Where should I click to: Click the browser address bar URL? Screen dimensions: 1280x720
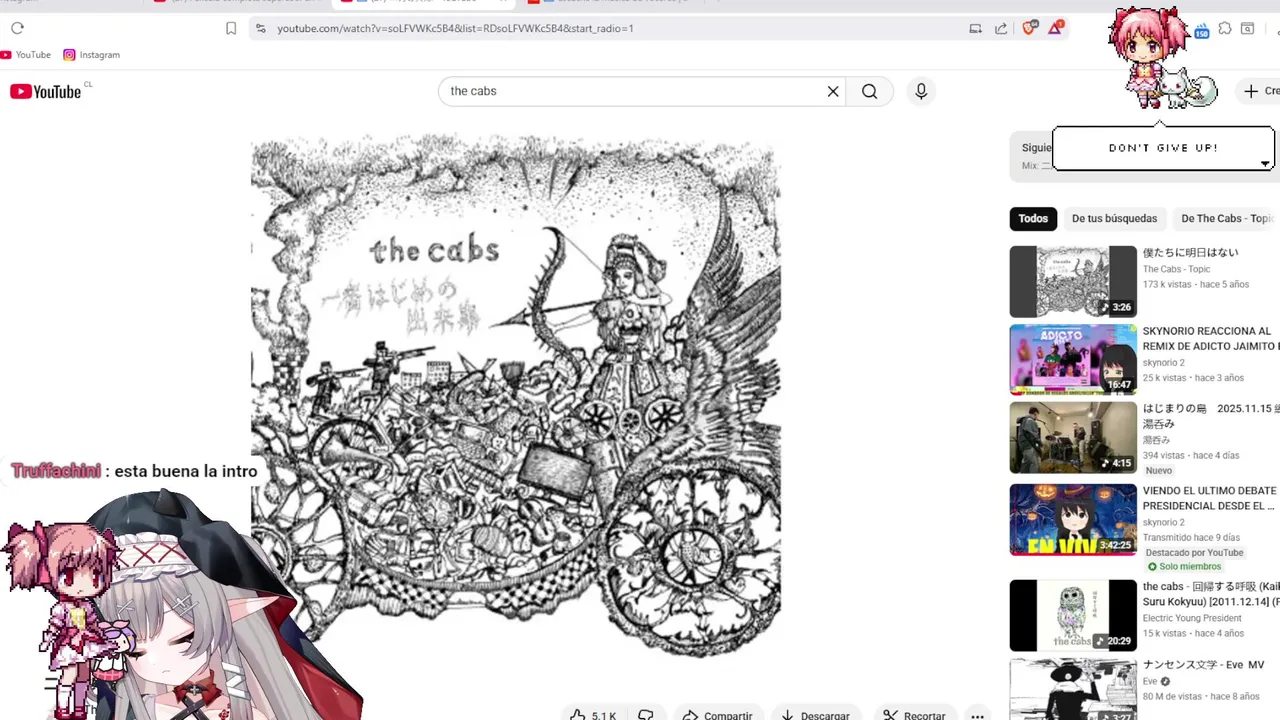pos(455,28)
